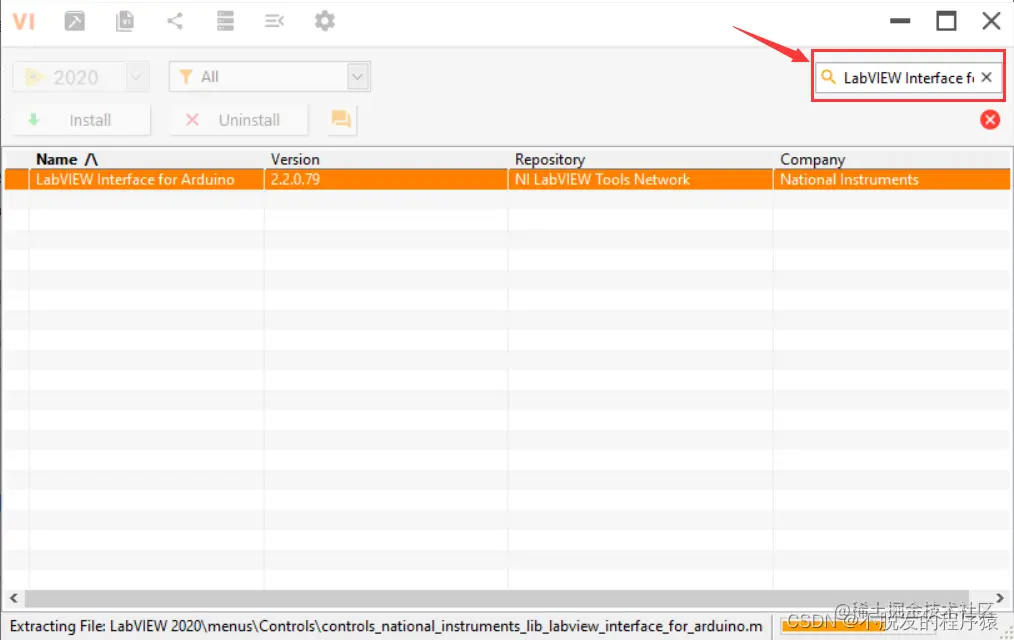Click the horizontal scrollbar left arrow
Viewport: 1014px width, 640px height.
point(13,598)
